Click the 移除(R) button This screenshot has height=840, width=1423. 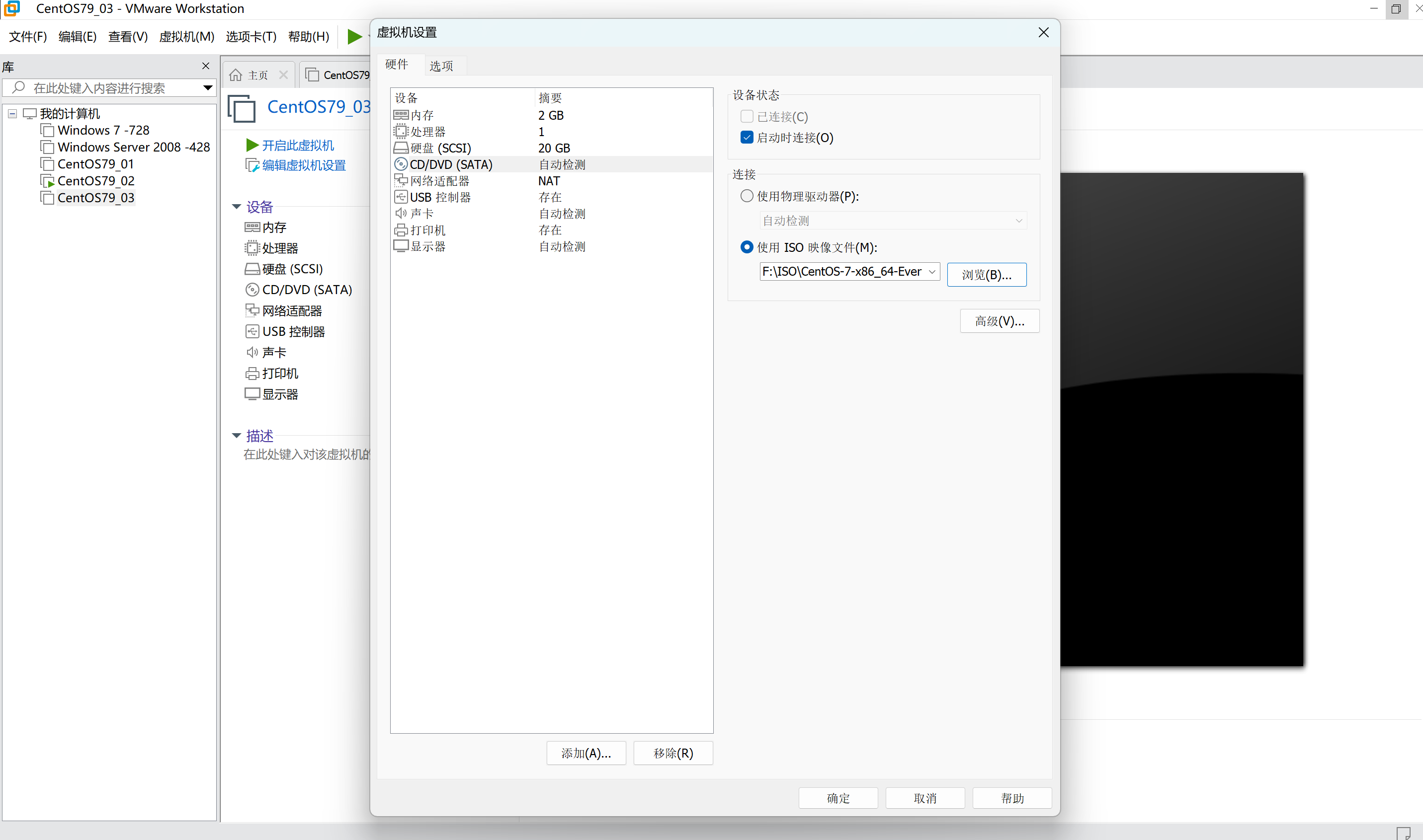672,753
